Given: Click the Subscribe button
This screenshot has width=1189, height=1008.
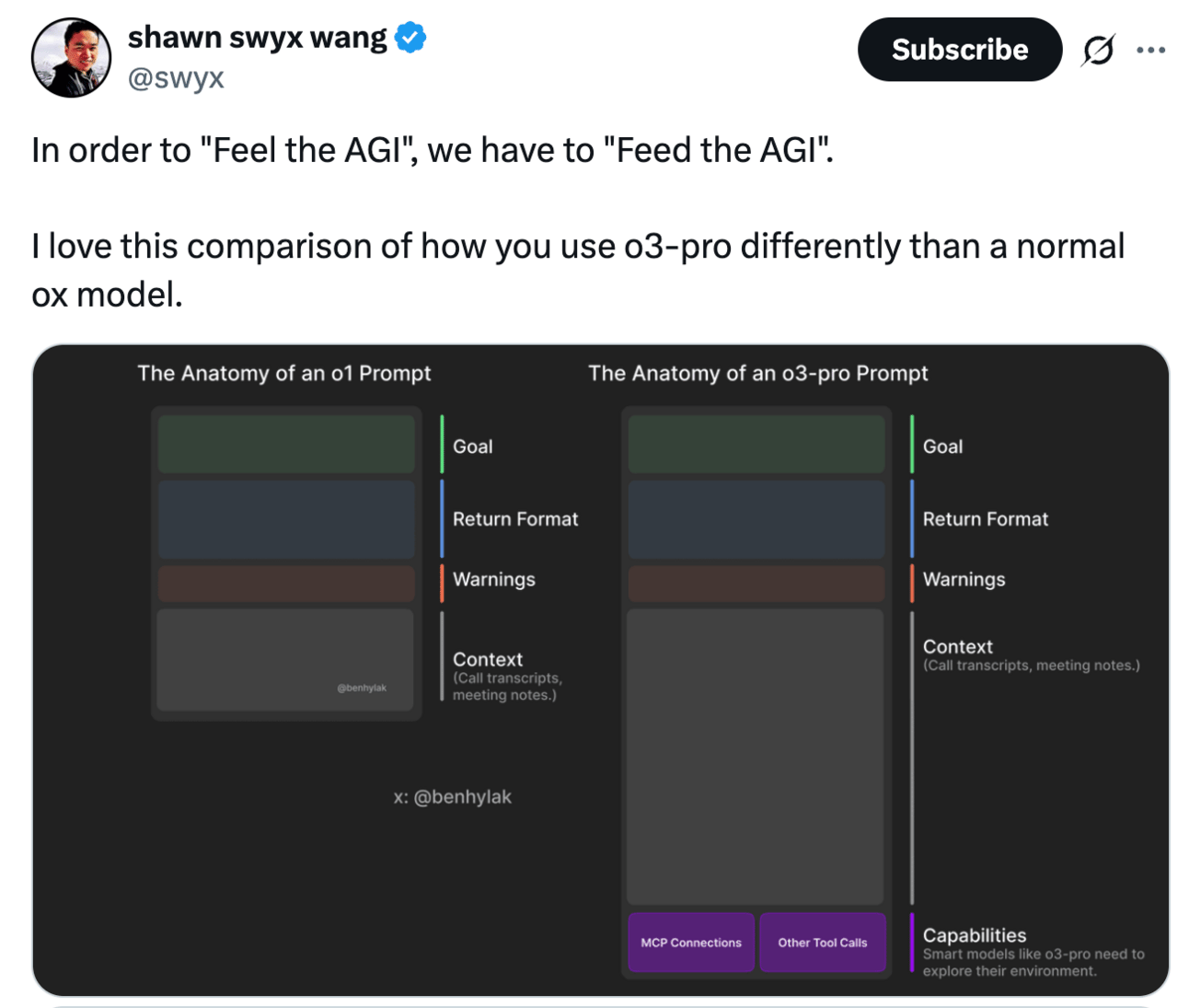Looking at the screenshot, I should [959, 49].
